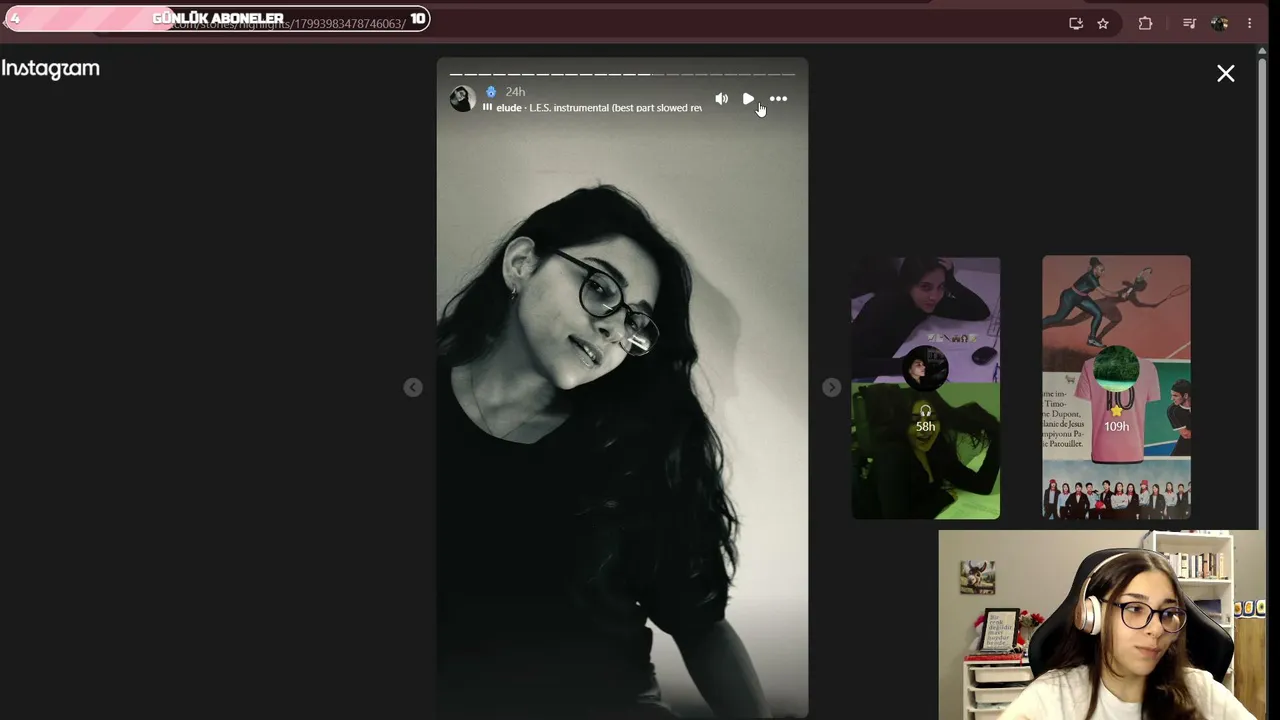Go to Instagram home via the logo
Viewport: 1280px width, 720px height.
point(50,69)
